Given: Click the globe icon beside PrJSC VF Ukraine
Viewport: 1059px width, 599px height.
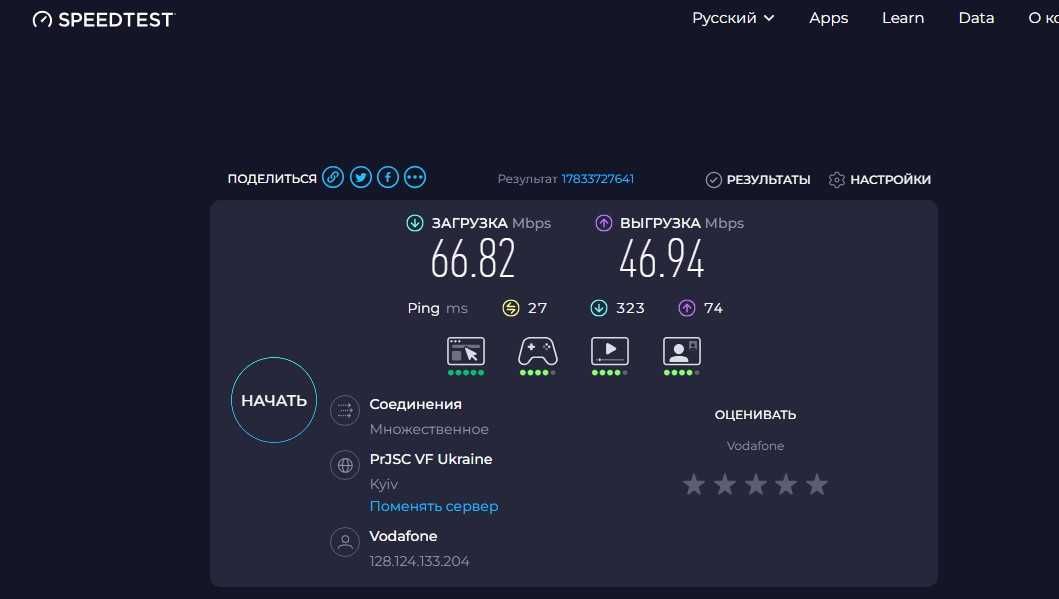Looking at the screenshot, I should 345,465.
